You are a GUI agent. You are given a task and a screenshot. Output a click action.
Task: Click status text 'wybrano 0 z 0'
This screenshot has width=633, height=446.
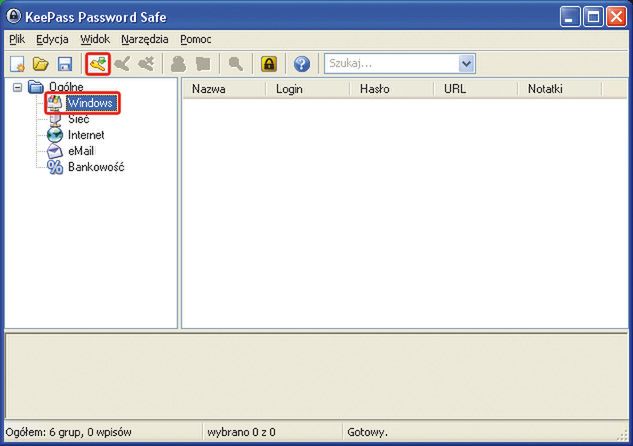point(241,432)
